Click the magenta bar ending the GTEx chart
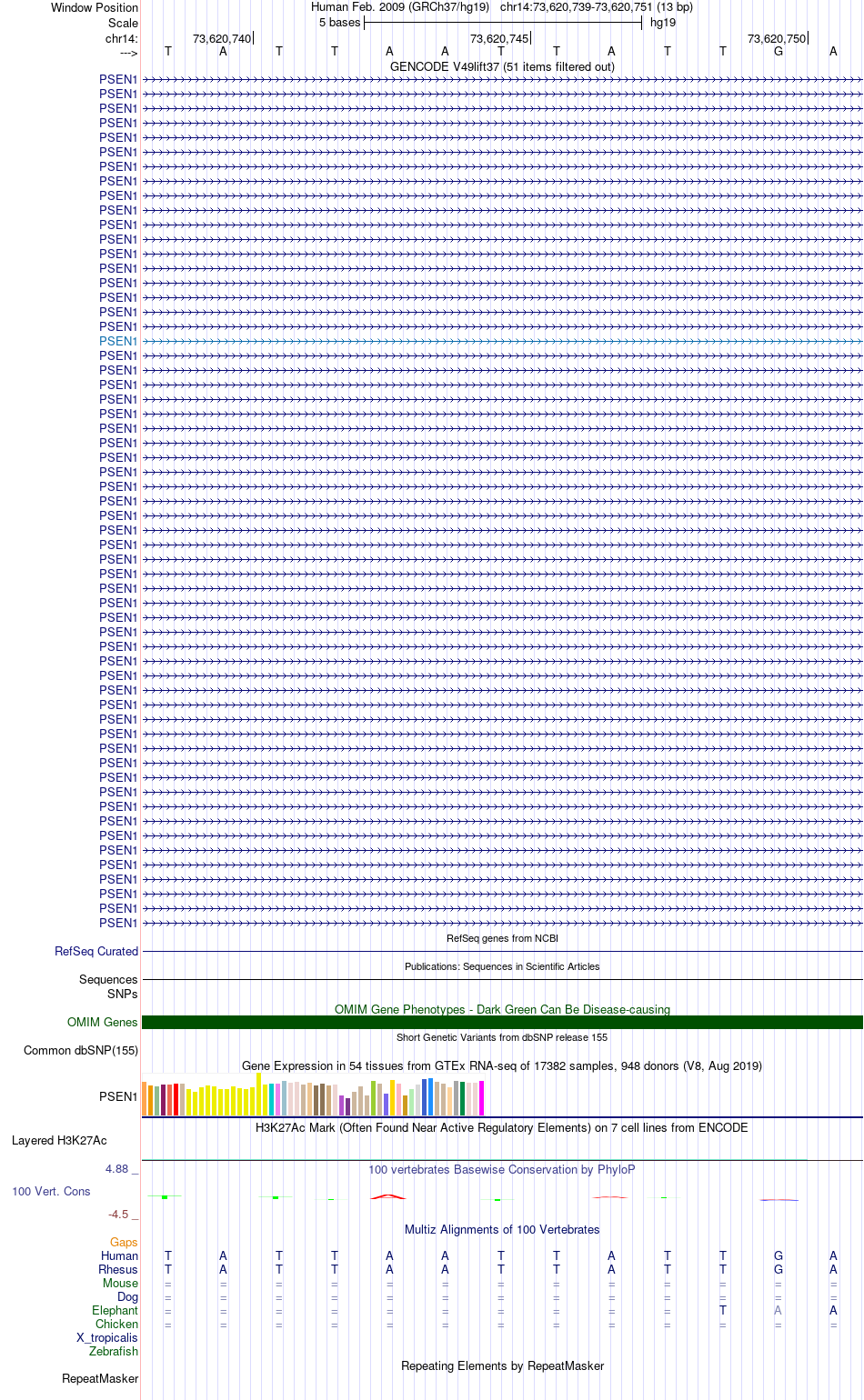 pos(481,1098)
